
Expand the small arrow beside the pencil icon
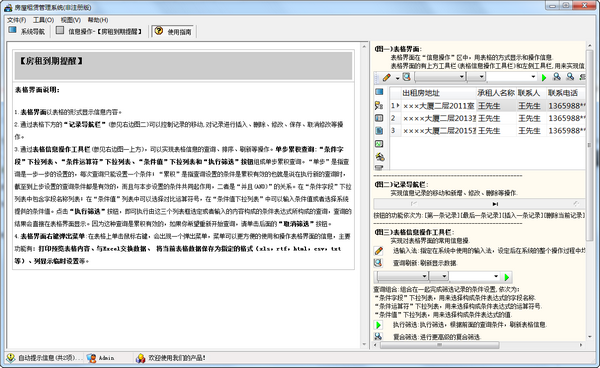click(397, 78)
